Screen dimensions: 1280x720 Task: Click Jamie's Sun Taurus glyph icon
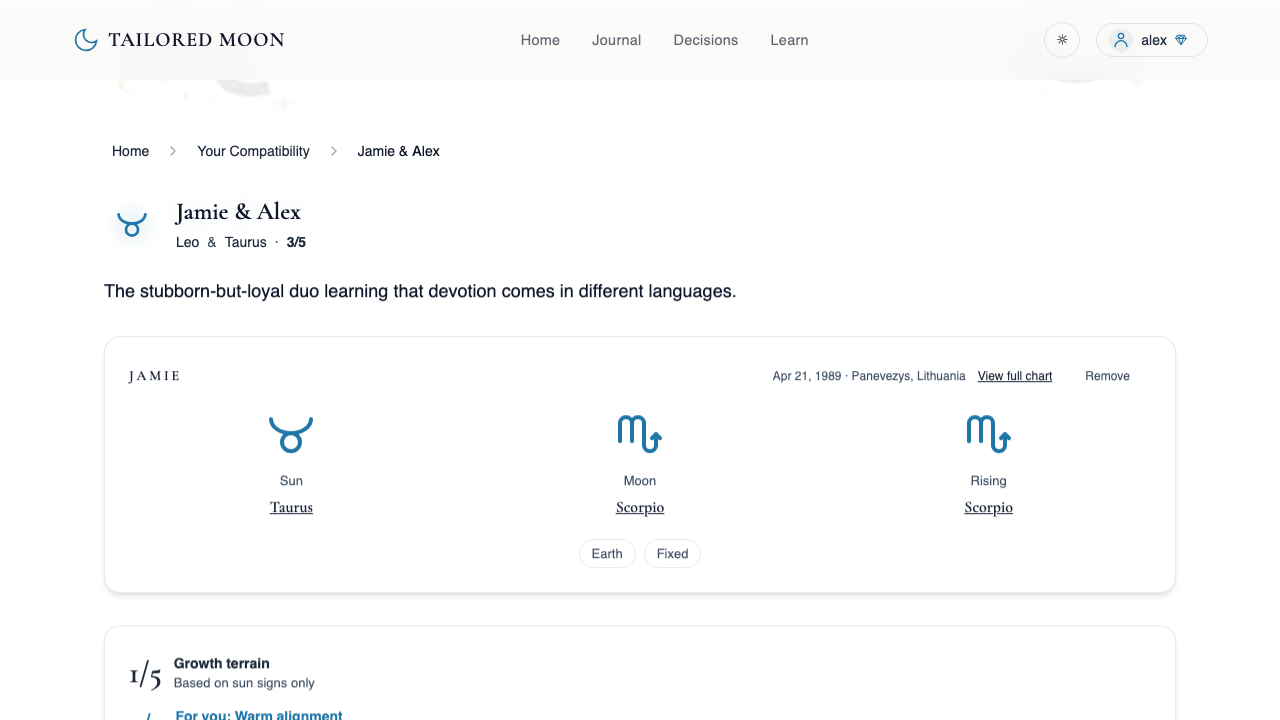291,434
